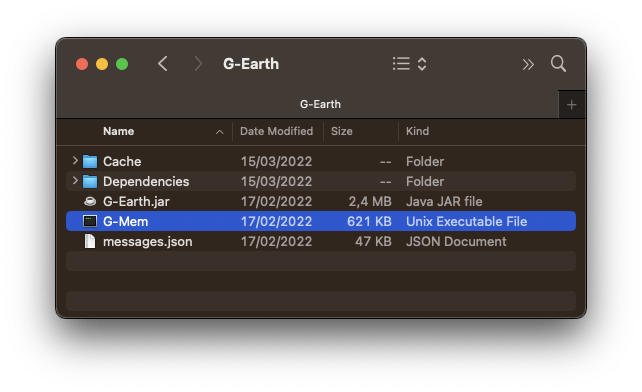
Task: Click the Dependencies folder icon
Action: [x=90, y=181]
